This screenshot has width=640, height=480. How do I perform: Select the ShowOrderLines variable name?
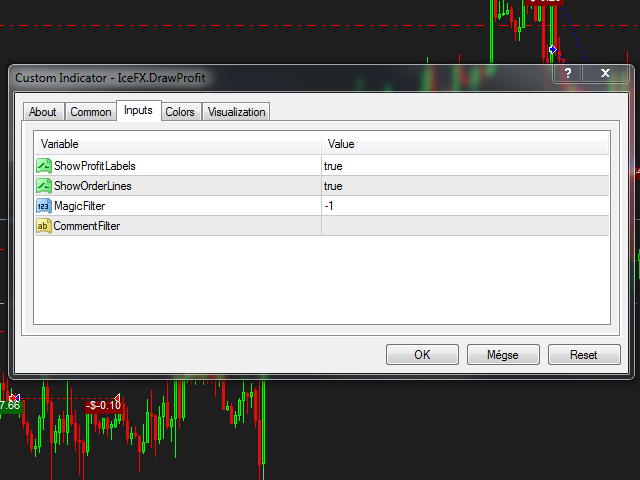(x=93, y=186)
